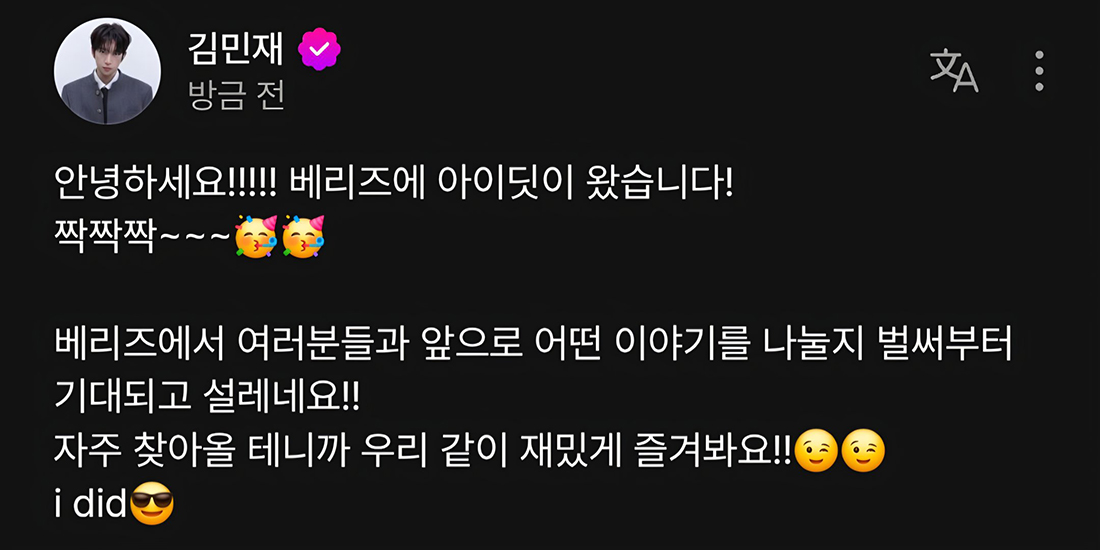Open 김민재's profile picture
The height and width of the screenshot is (550, 1100).
pos(107,71)
